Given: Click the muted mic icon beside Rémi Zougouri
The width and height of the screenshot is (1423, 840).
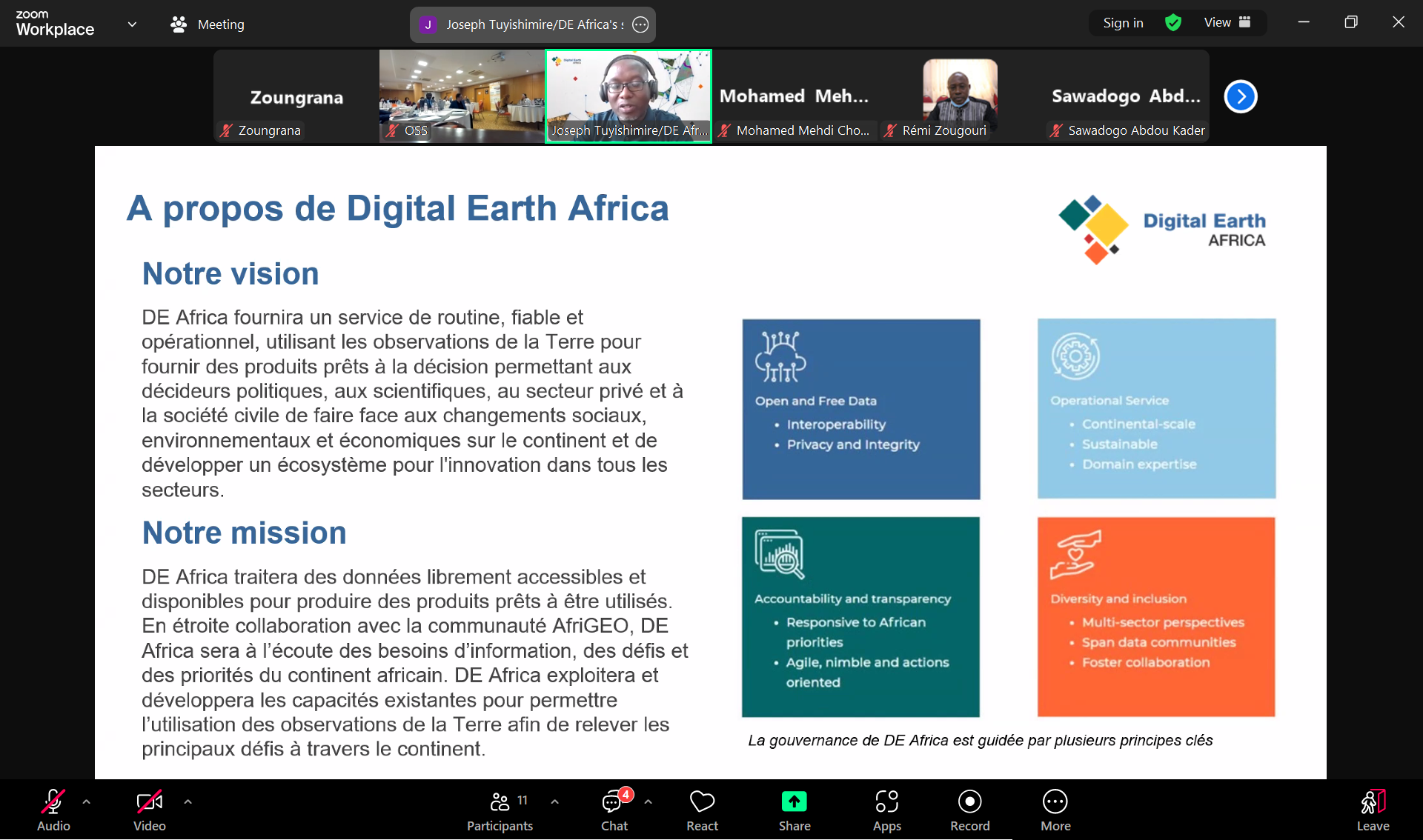Looking at the screenshot, I should tap(891, 130).
